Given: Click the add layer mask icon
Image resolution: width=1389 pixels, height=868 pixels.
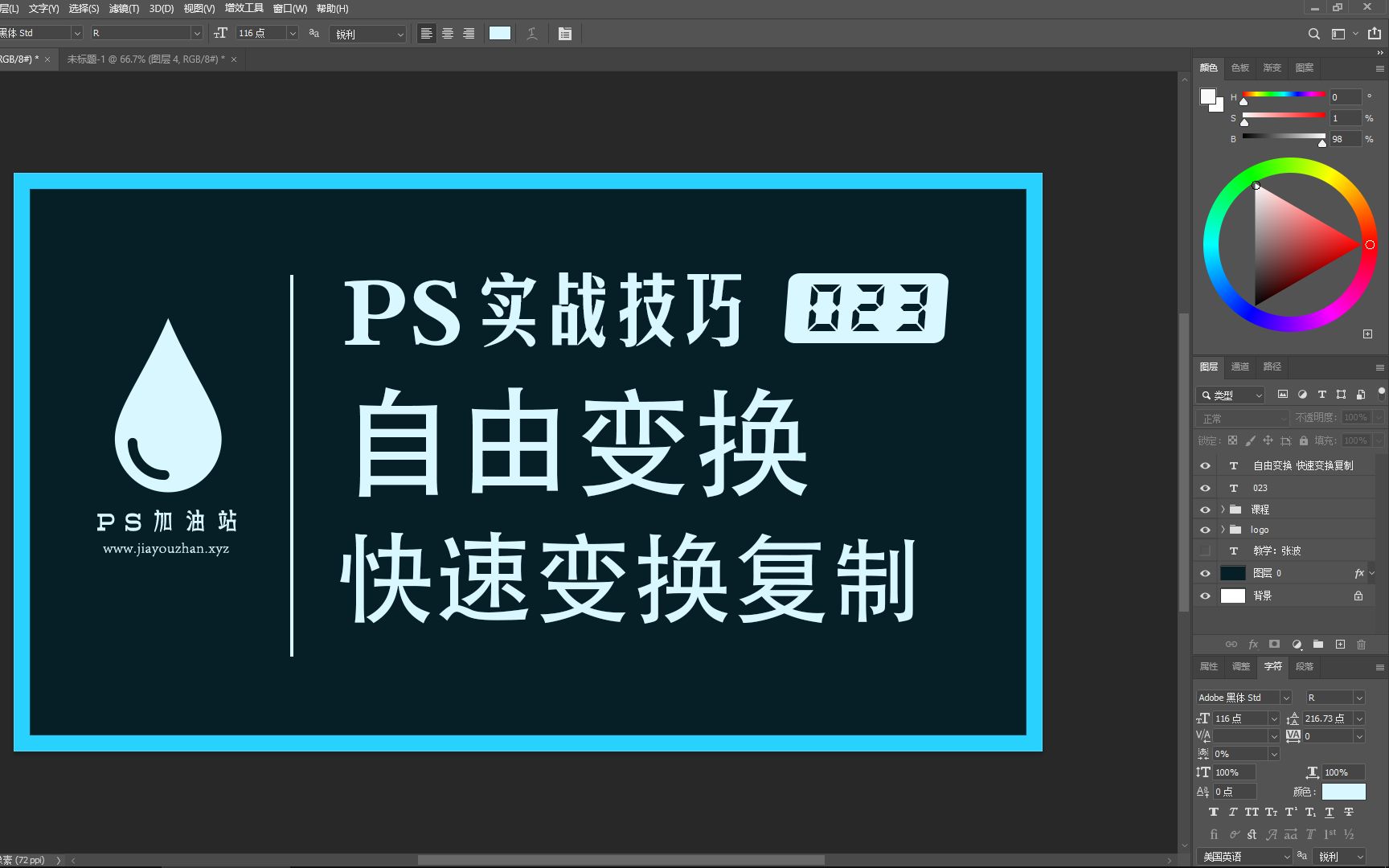Looking at the screenshot, I should point(1275,645).
